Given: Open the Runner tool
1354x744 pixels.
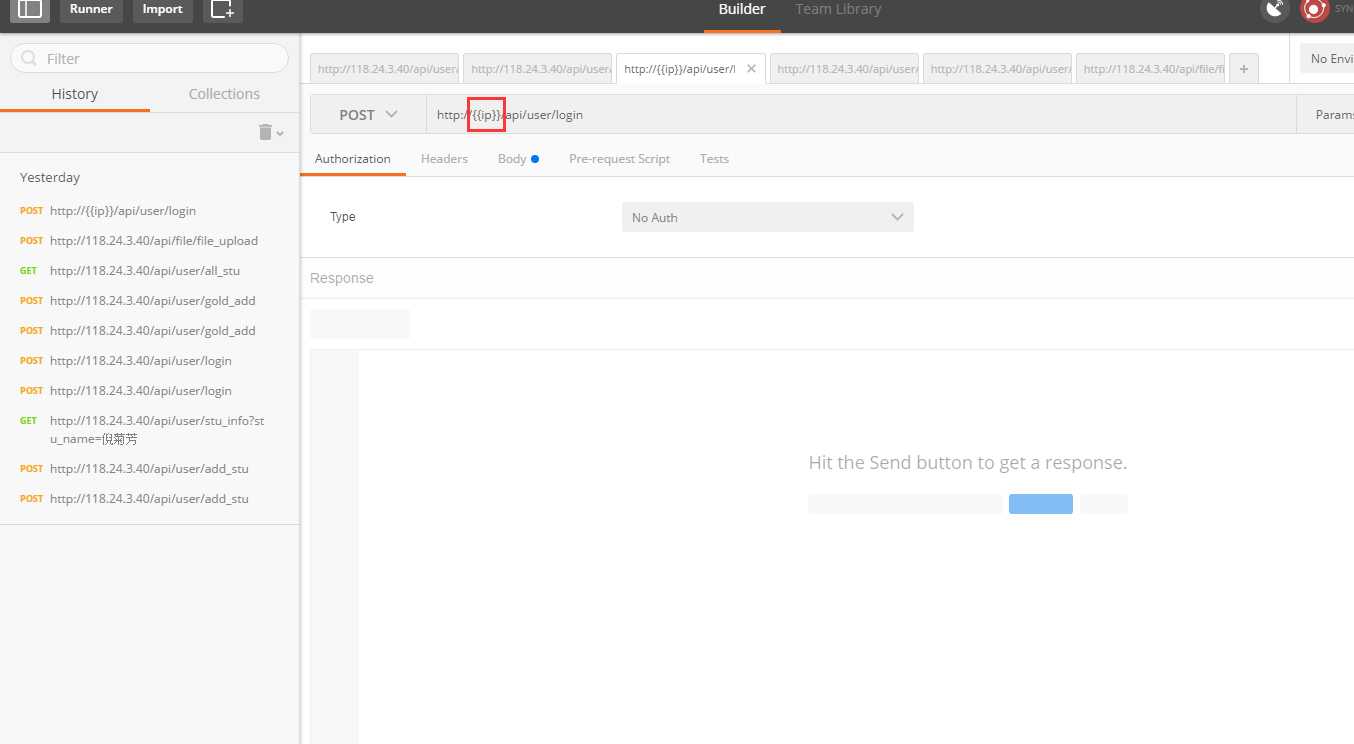Looking at the screenshot, I should tap(91, 9).
